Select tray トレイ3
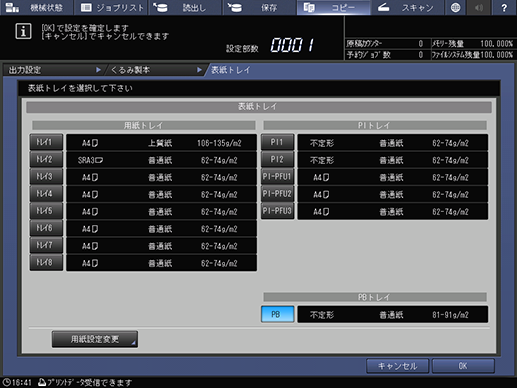This screenshot has width=517, height=388. (46, 177)
